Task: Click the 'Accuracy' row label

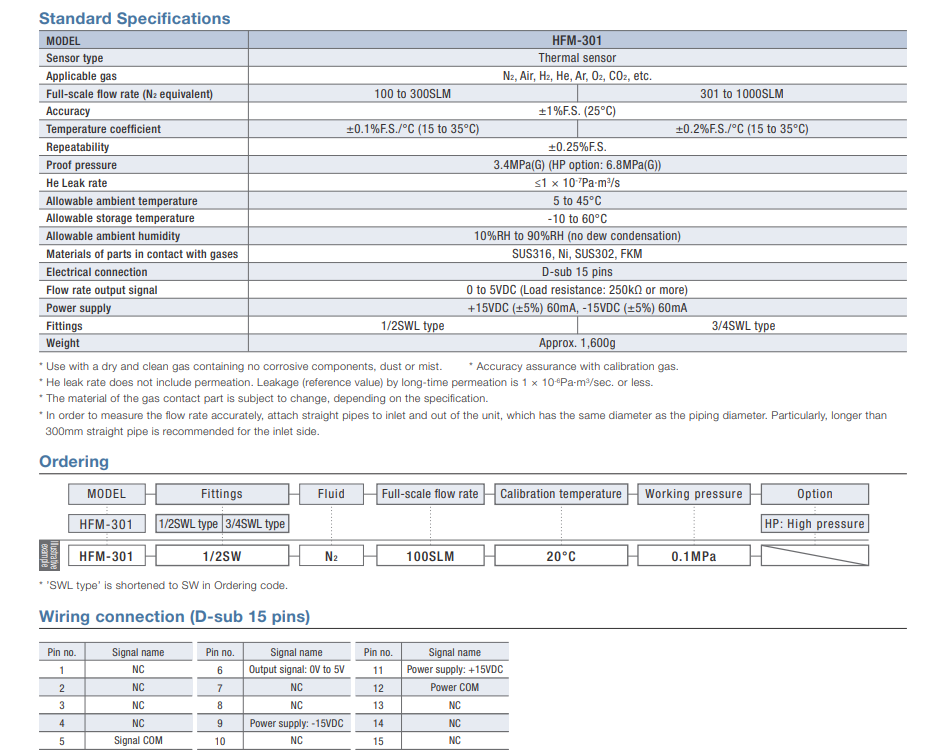Action: click(x=68, y=111)
